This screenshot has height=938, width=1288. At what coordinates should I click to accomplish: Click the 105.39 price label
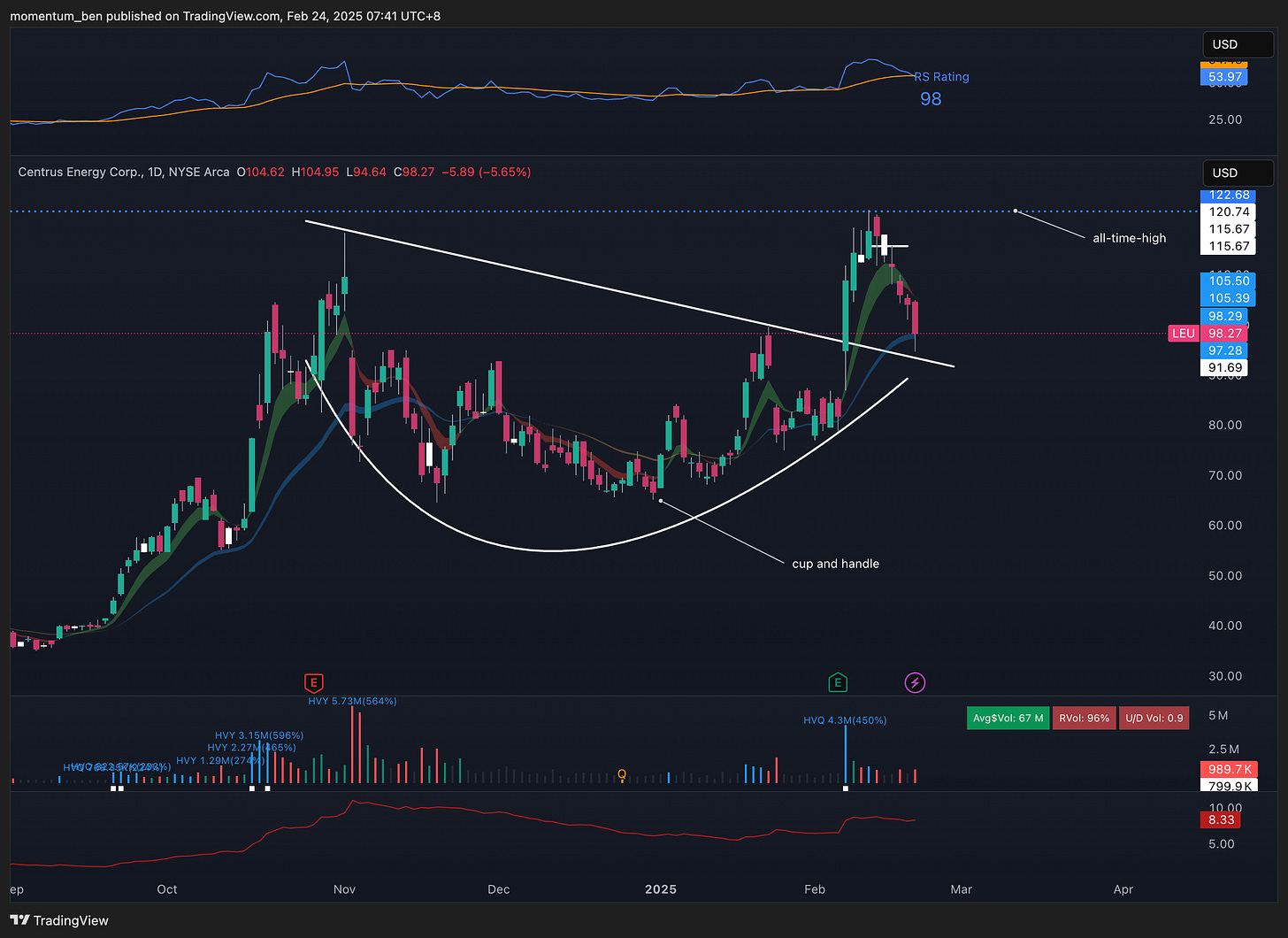[1230, 298]
